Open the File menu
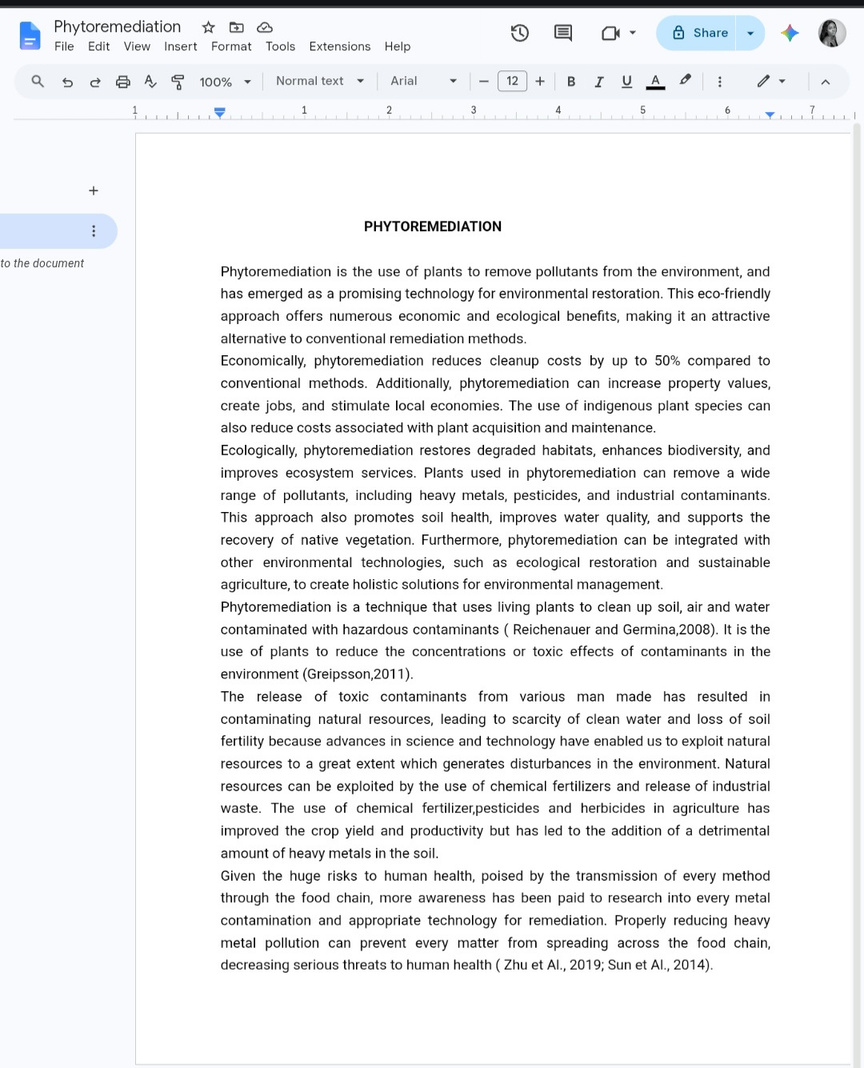 [x=64, y=46]
